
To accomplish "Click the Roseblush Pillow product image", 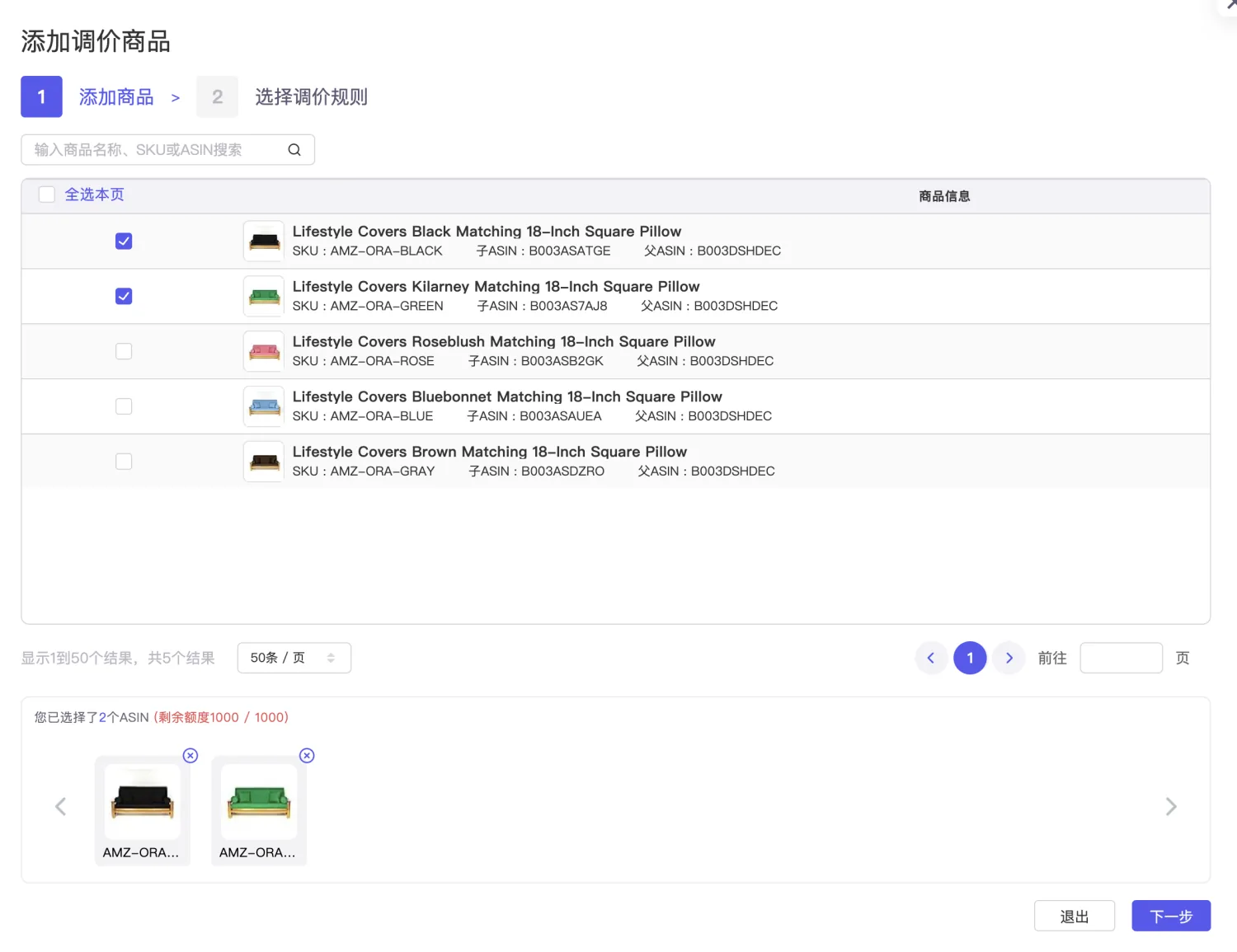I will [x=264, y=352].
